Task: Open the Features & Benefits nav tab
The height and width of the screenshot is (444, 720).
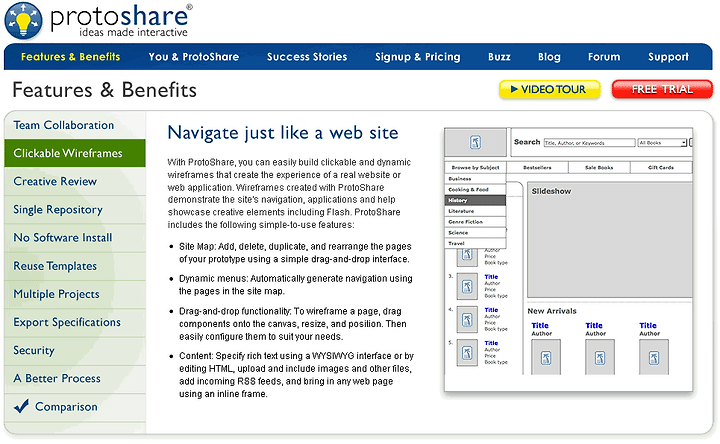Action: 70,57
